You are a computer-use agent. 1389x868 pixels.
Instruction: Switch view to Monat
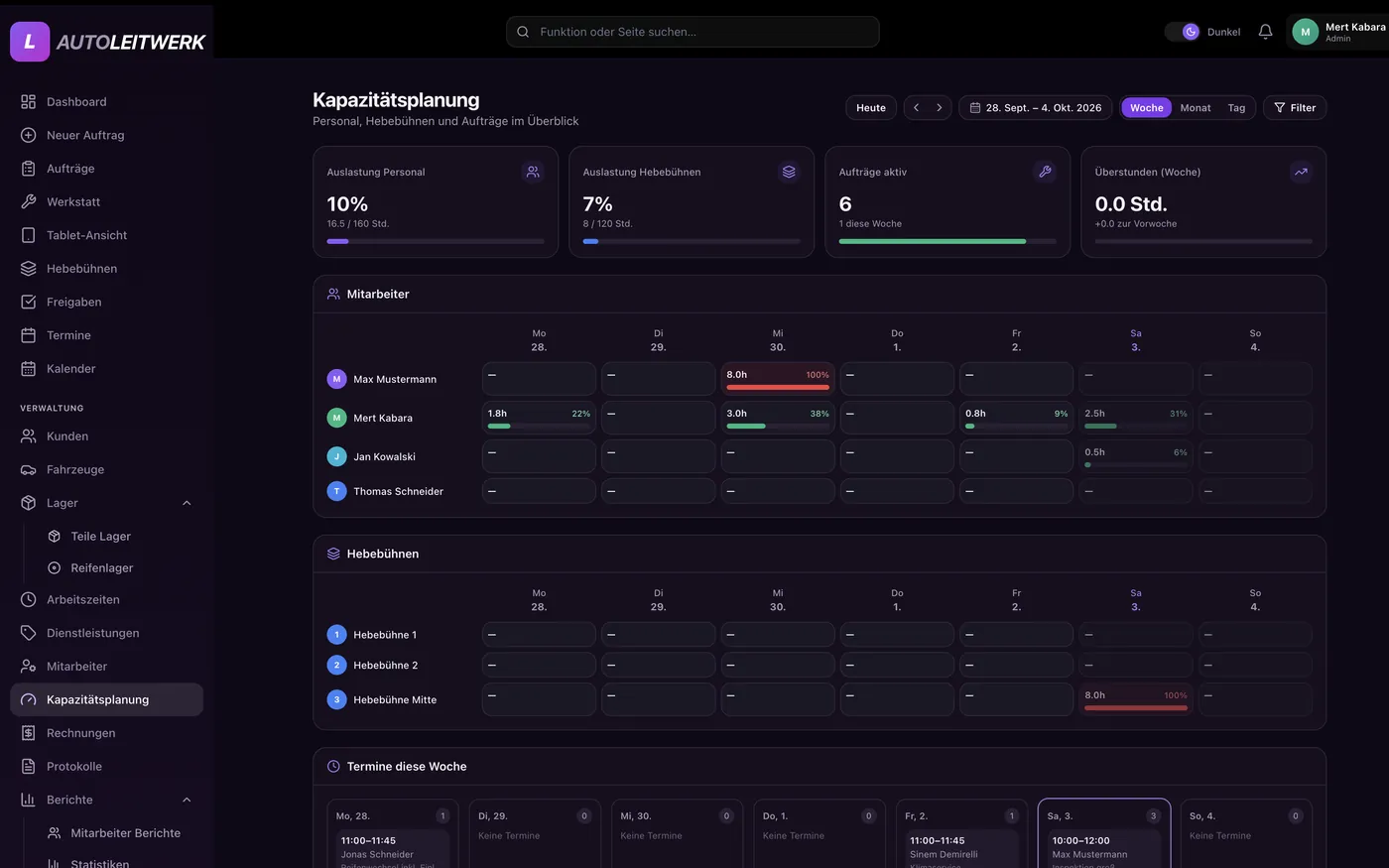pyautogui.click(x=1196, y=108)
